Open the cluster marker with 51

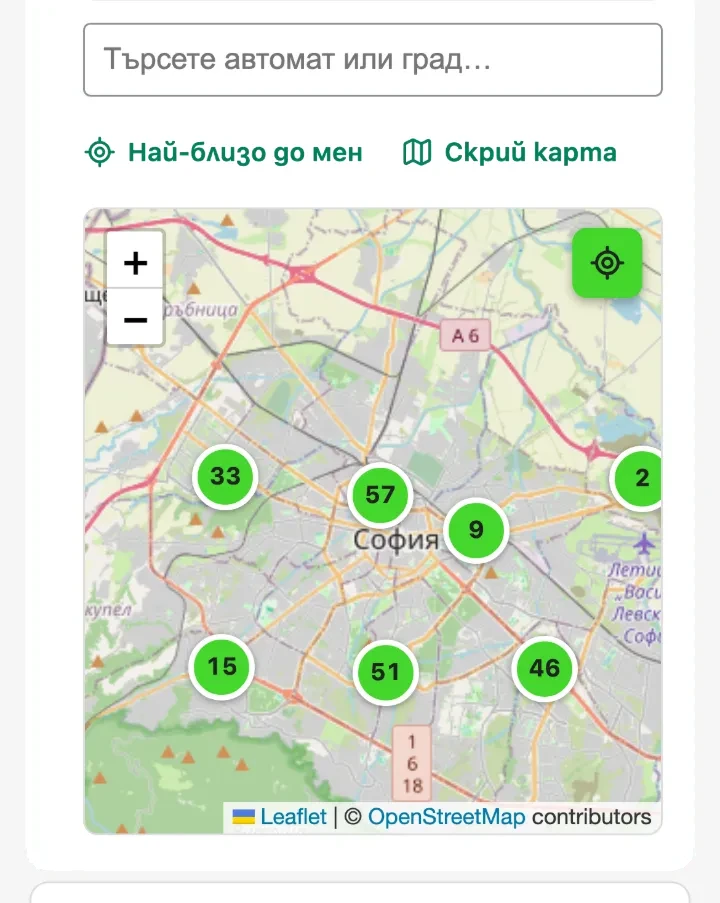pyautogui.click(x=385, y=672)
